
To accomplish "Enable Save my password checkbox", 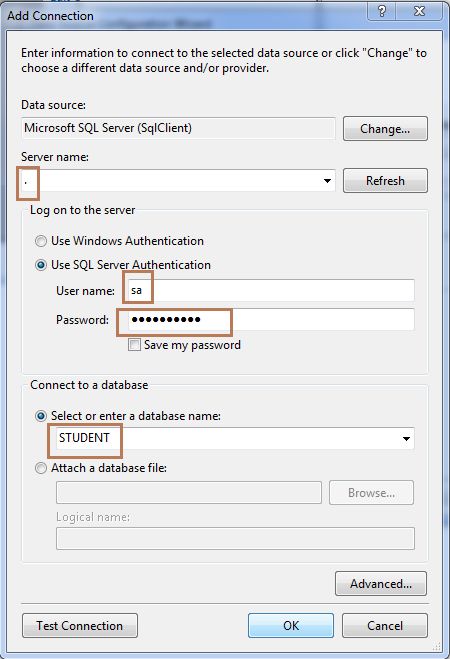I will coord(134,345).
